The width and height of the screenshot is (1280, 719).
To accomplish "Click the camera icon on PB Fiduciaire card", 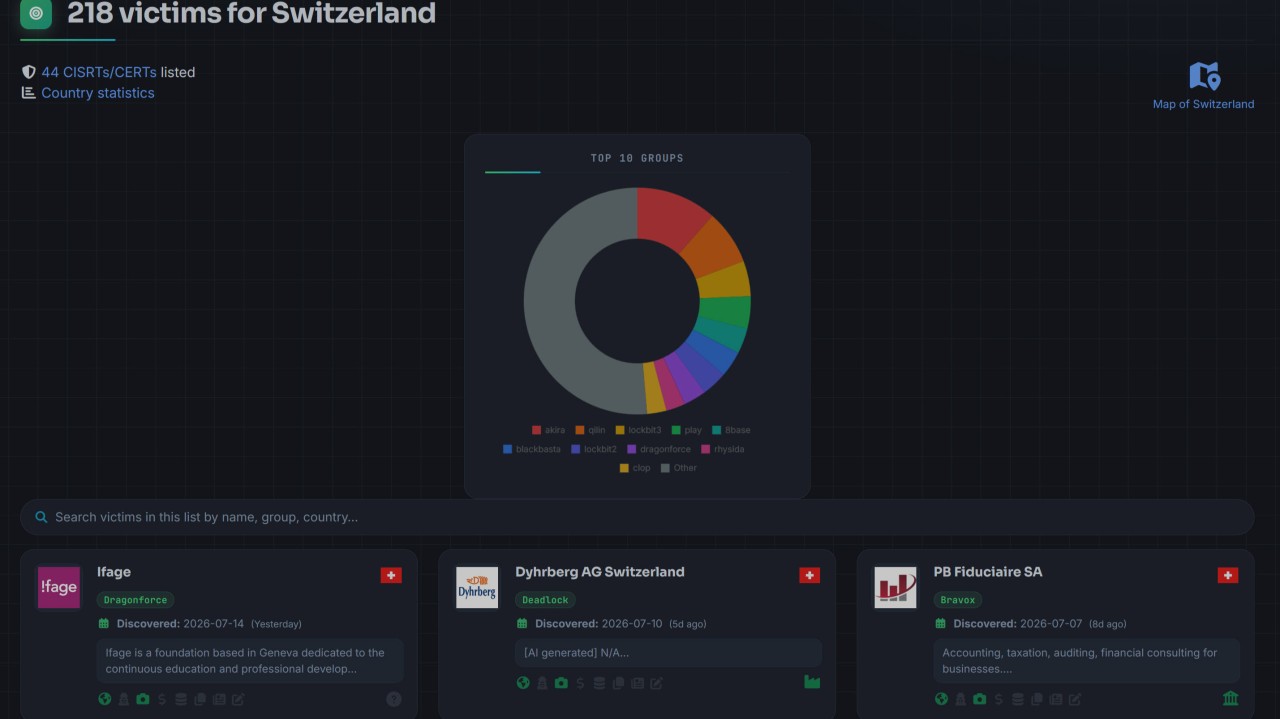I will pyautogui.click(x=979, y=699).
